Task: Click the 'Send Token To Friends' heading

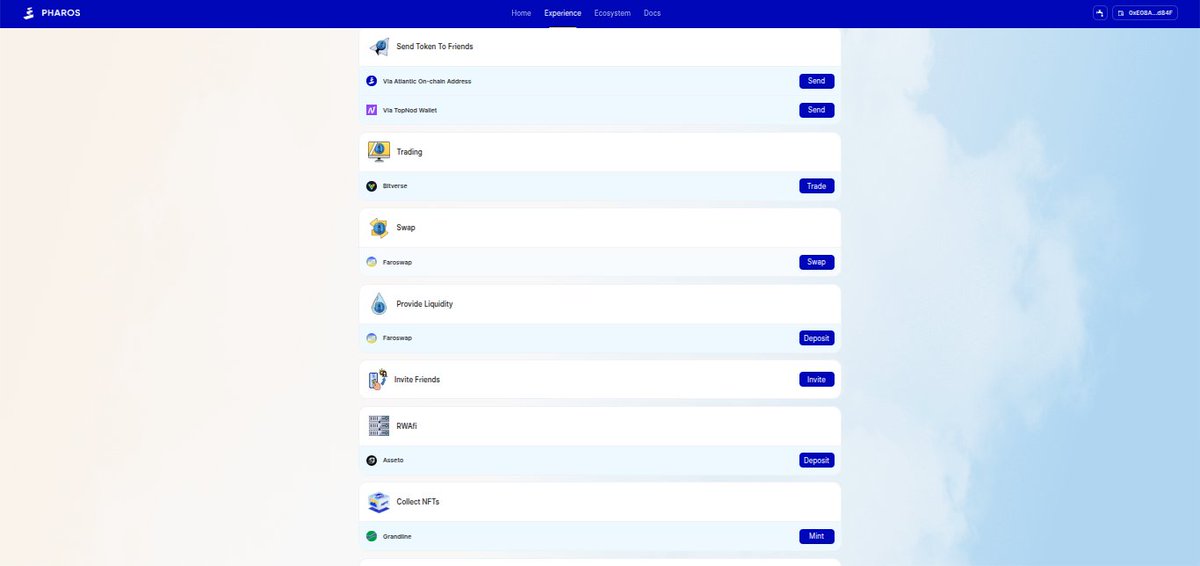Action: tap(435, 47)
